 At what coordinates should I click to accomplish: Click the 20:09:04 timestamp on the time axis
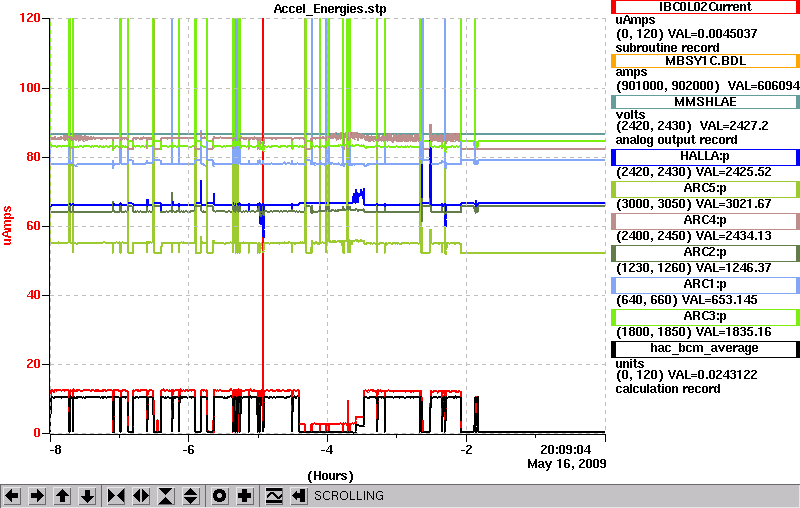click(565, 450)
